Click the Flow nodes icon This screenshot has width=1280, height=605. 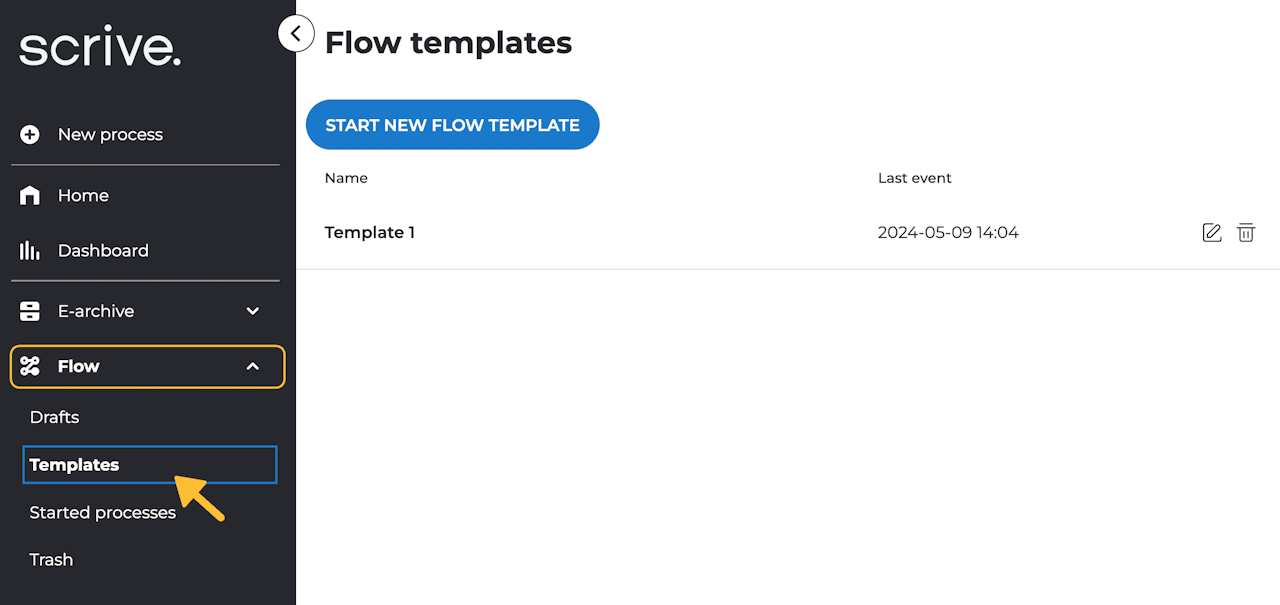(x=30, y=367)
